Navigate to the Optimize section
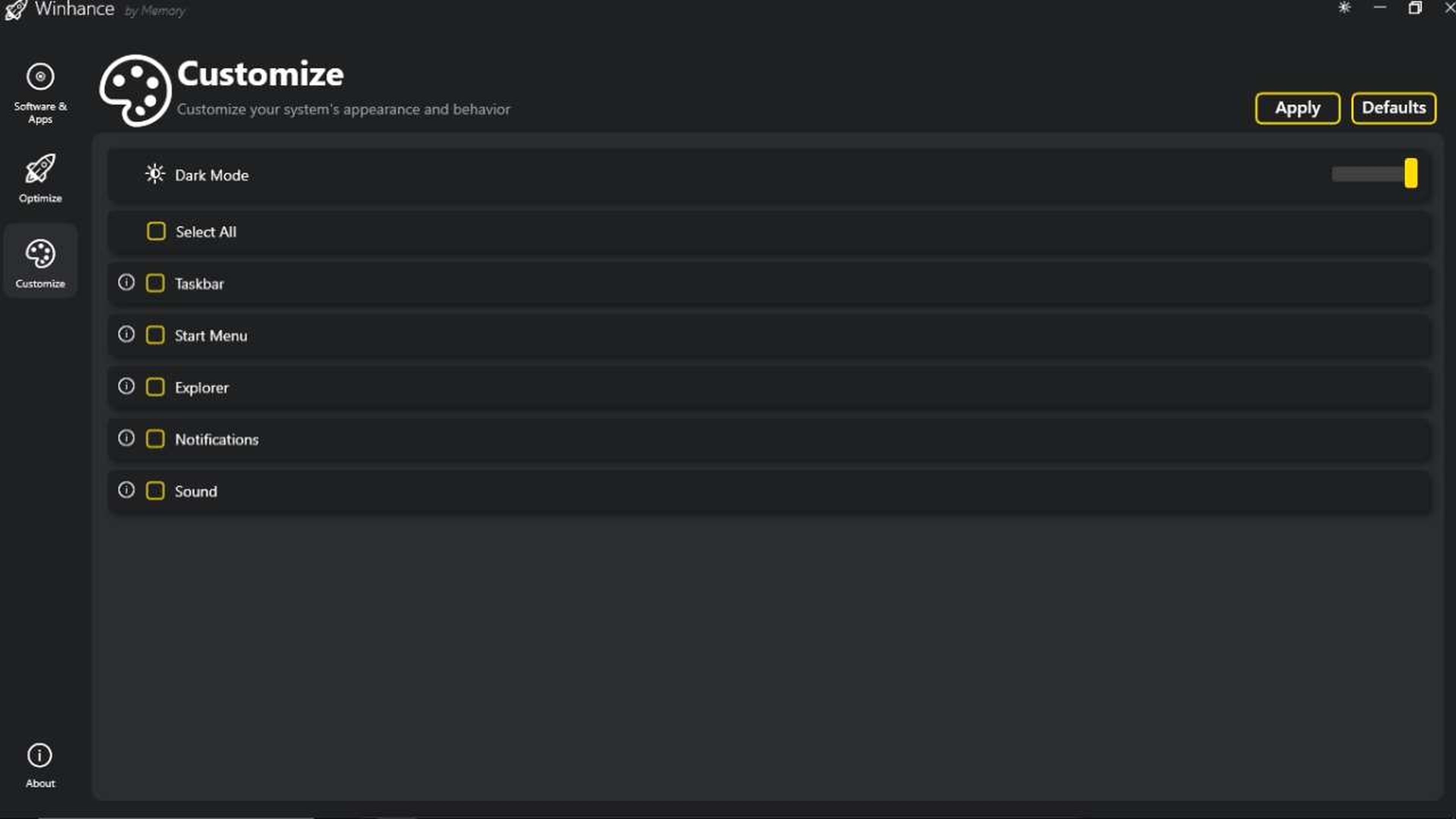This screenshot has width=1456, height=819. [40, 178]
